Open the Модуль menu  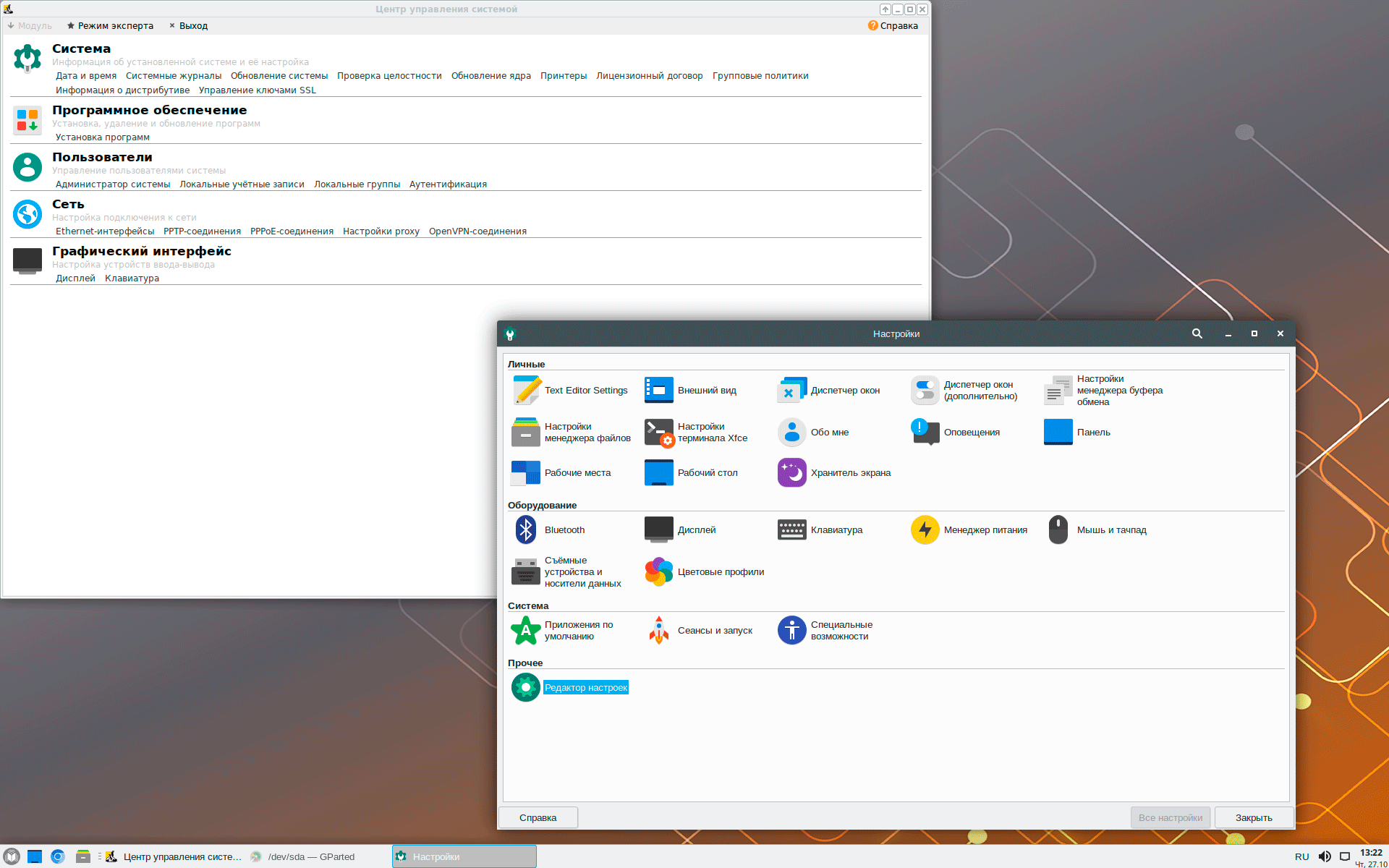[x=30, y=26]
